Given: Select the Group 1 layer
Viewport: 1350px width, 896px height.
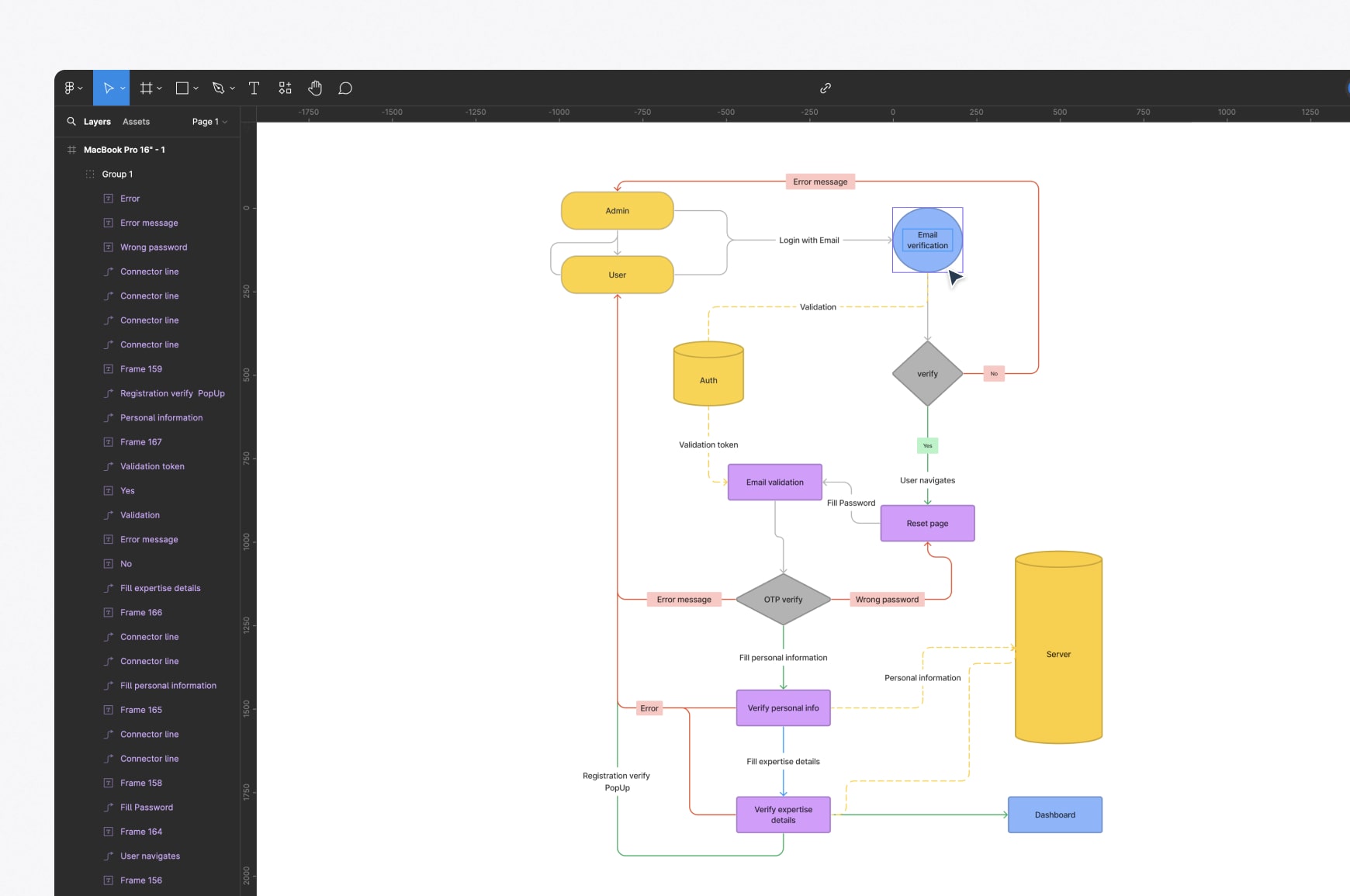Looking at the screenshot, I should 117,175.
